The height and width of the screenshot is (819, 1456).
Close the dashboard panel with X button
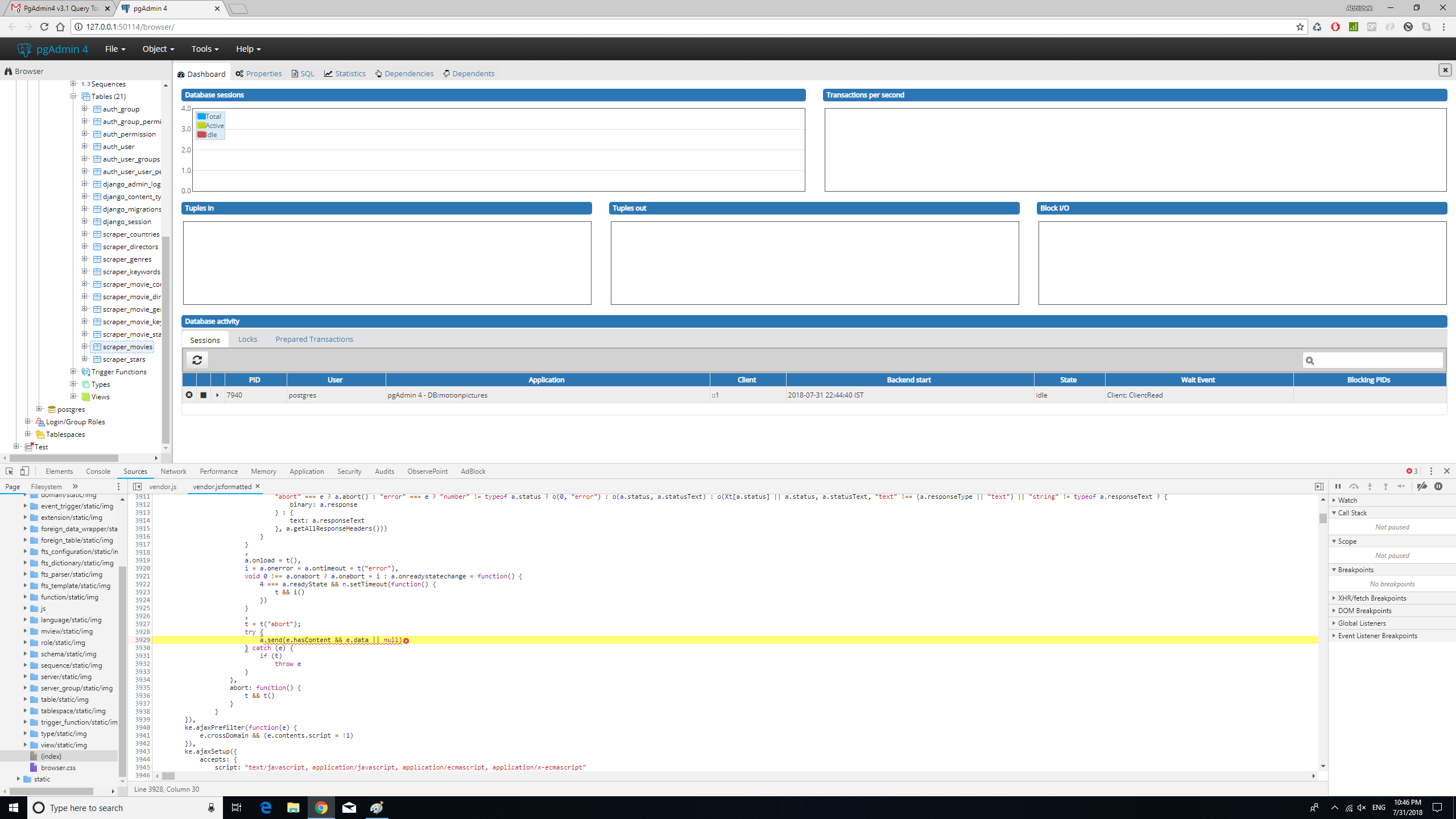click(1445, 70)
